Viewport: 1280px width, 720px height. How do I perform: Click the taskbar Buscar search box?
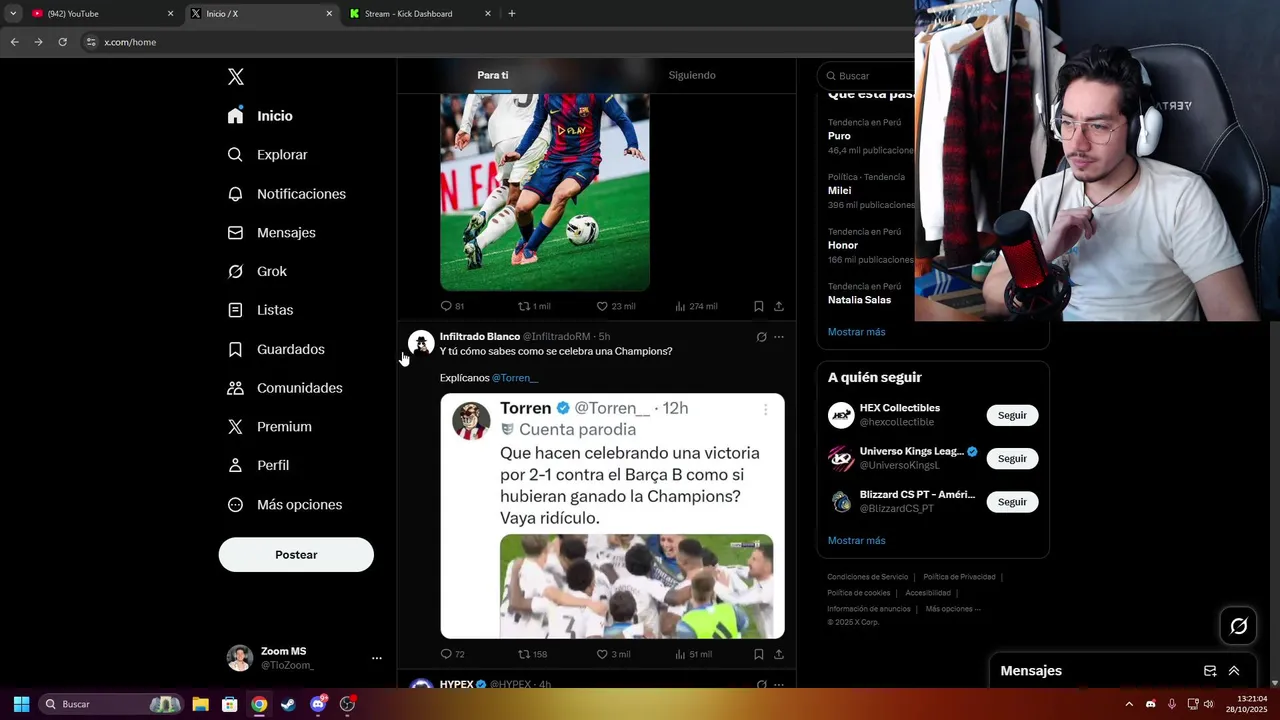point(110,704)
